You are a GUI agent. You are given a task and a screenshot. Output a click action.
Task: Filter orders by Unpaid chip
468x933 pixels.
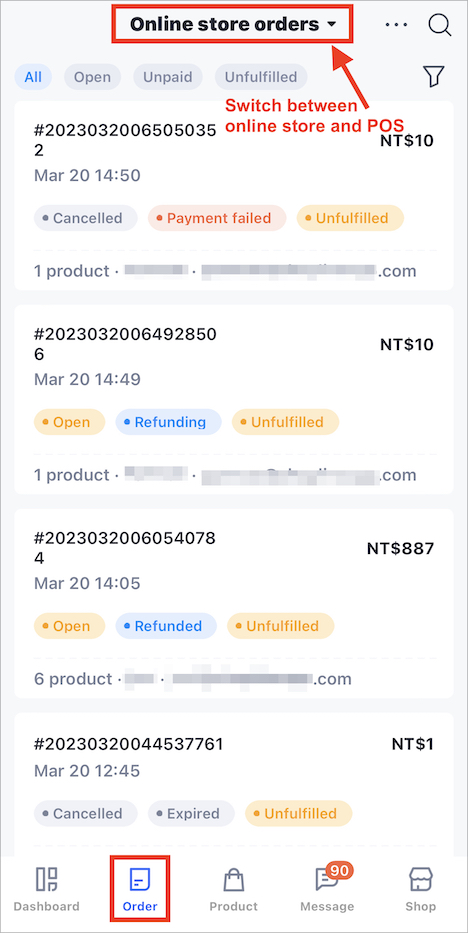(x=168, y=77)
